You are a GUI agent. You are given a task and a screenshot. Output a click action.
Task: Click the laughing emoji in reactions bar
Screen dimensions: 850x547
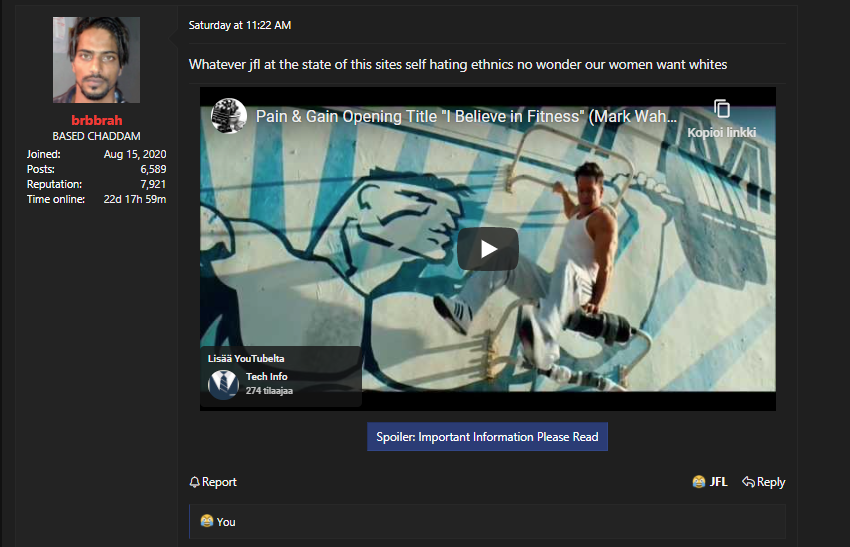207,521
